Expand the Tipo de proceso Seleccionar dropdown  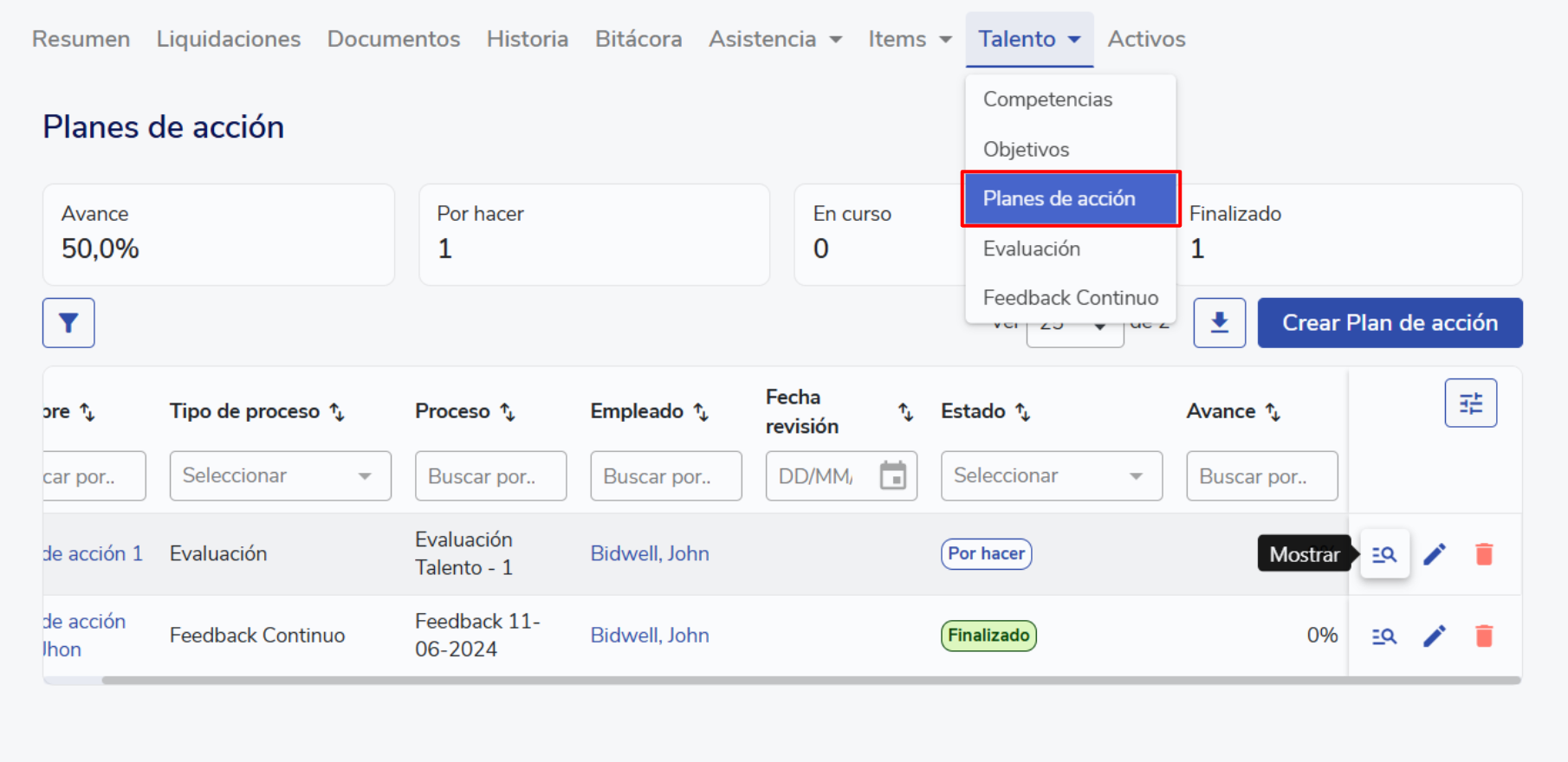pyautogui.click(x=280, y=475)
